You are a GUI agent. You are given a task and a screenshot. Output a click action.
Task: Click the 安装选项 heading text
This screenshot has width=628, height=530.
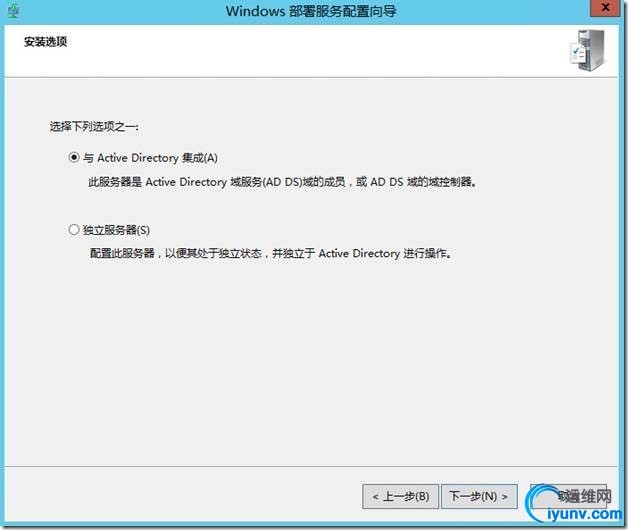pyautogui.click(x=45, y=42)
